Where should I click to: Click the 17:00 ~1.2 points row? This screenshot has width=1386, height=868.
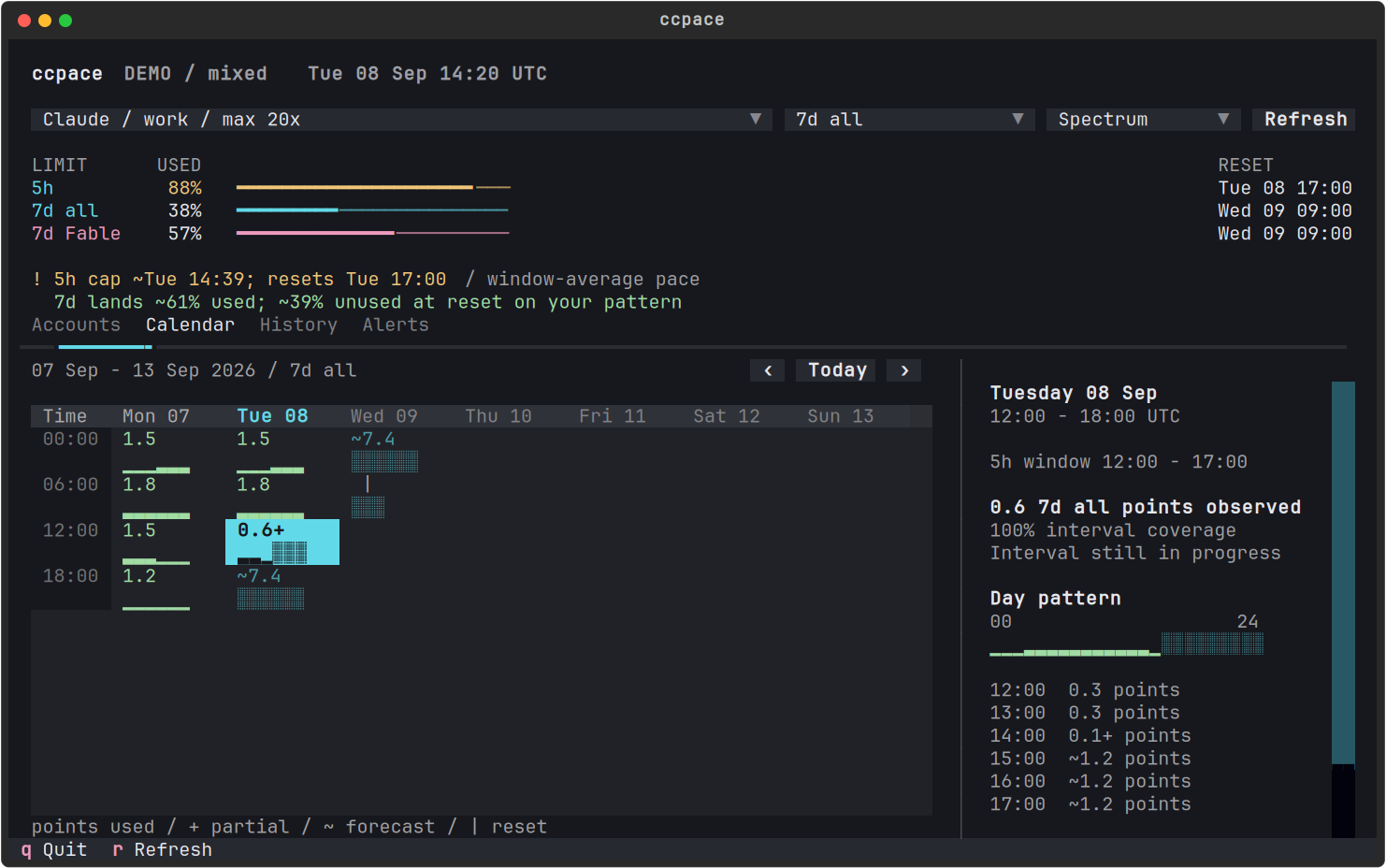1090,803
